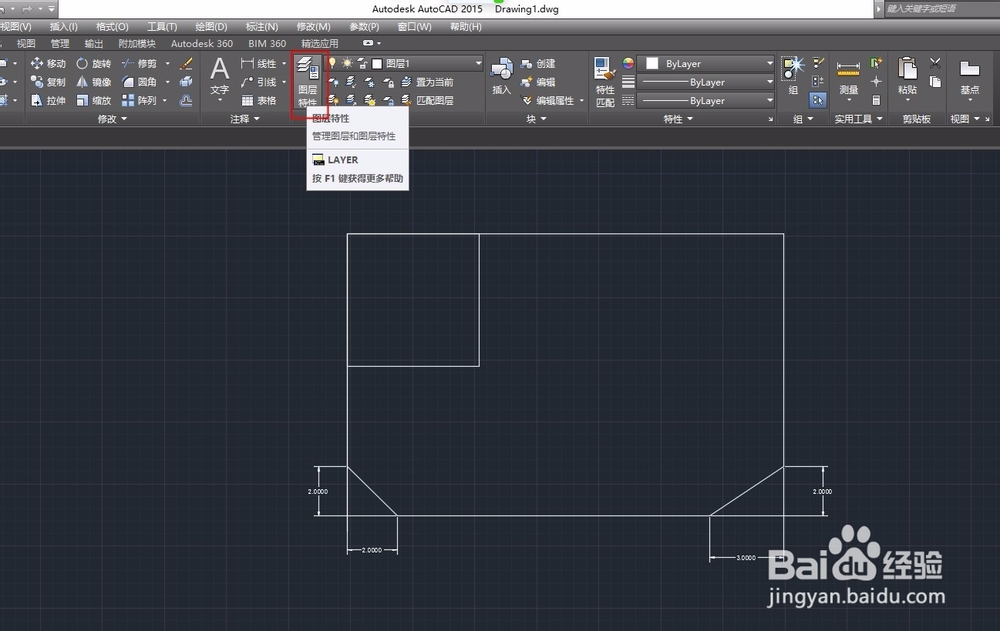This screenshot has height=631, width=1000.
Task: Click Edit Attributes (编辑属性) button
Action: [548, 100]
